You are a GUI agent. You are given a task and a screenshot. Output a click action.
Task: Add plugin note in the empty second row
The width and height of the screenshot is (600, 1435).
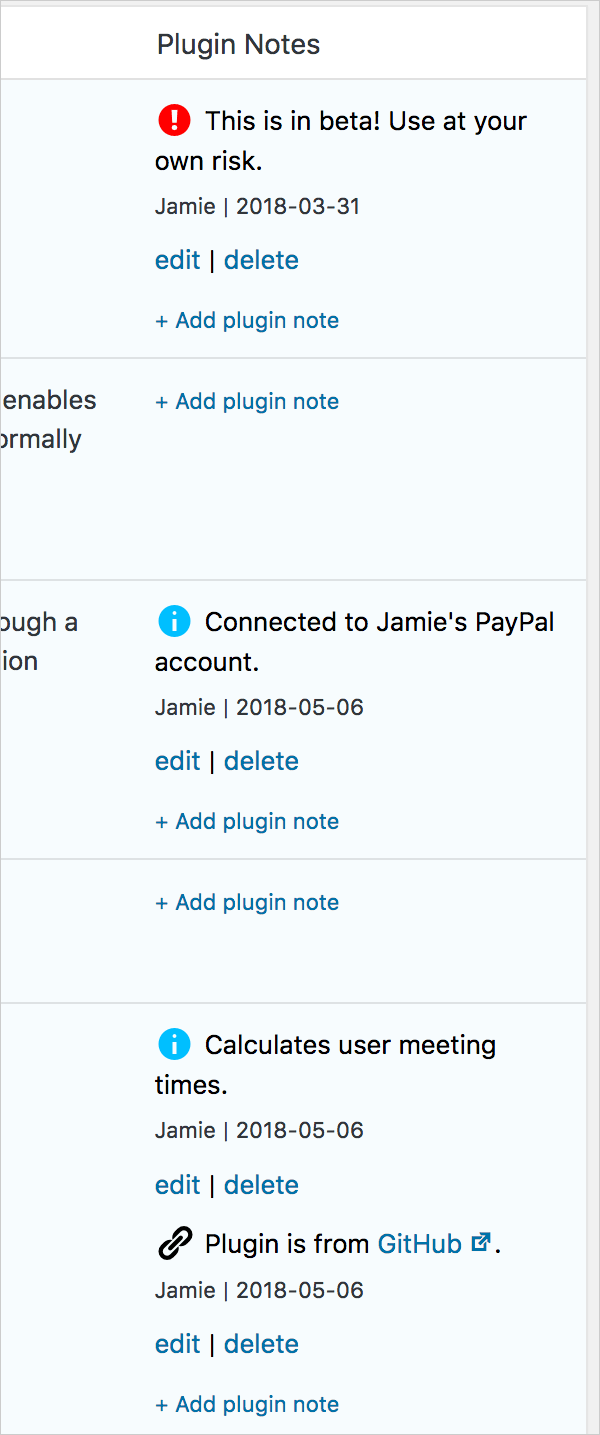point(247,402)
